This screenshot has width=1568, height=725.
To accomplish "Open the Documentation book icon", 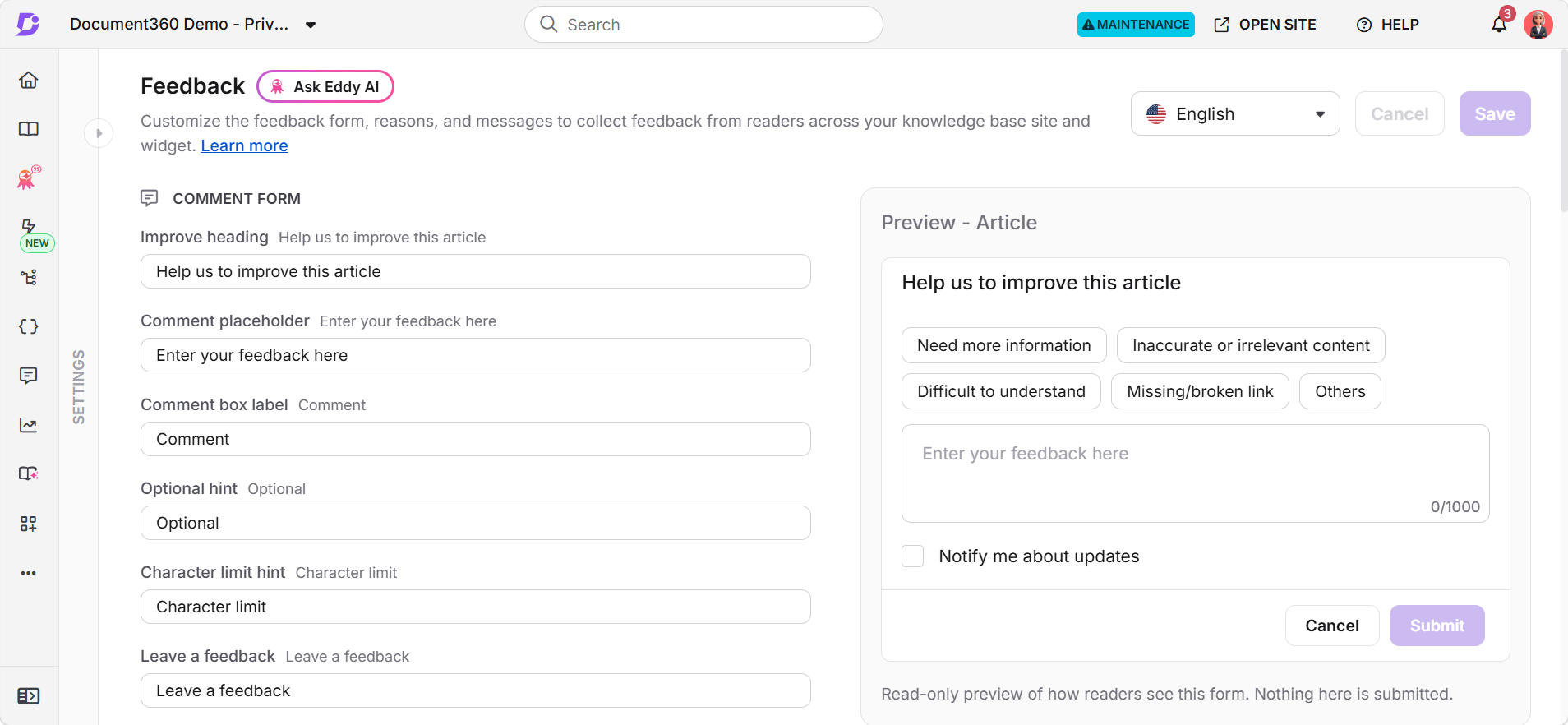I will (29, 129).
